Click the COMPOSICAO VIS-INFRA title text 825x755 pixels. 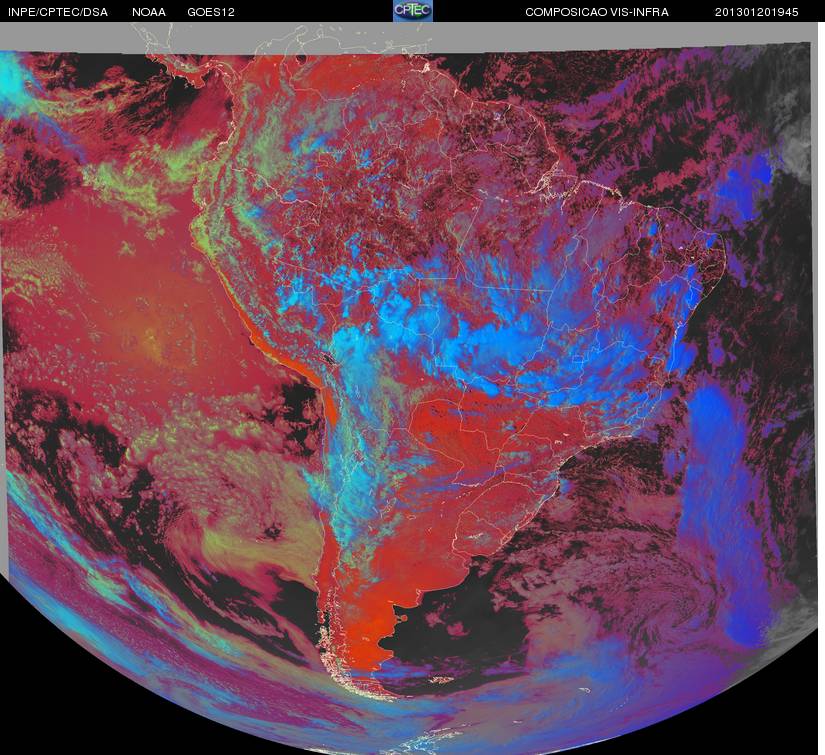pyautogui.click(x=597, y=12)
